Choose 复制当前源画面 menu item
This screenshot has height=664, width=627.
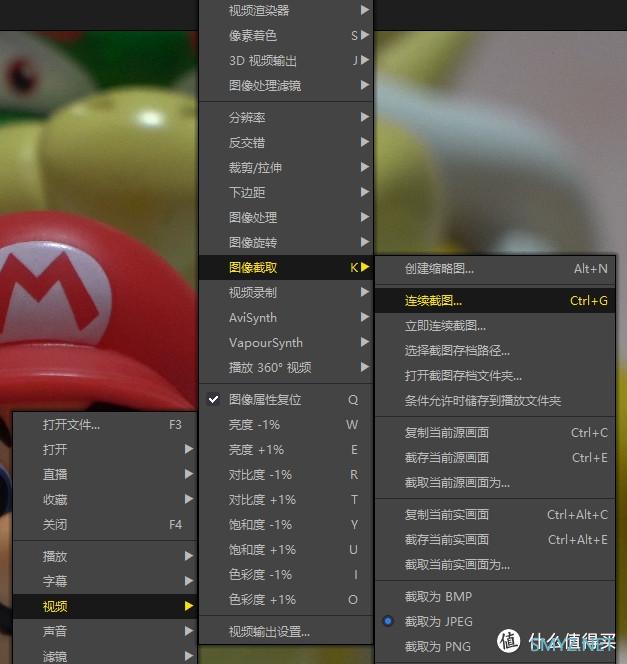pos(447,433)
